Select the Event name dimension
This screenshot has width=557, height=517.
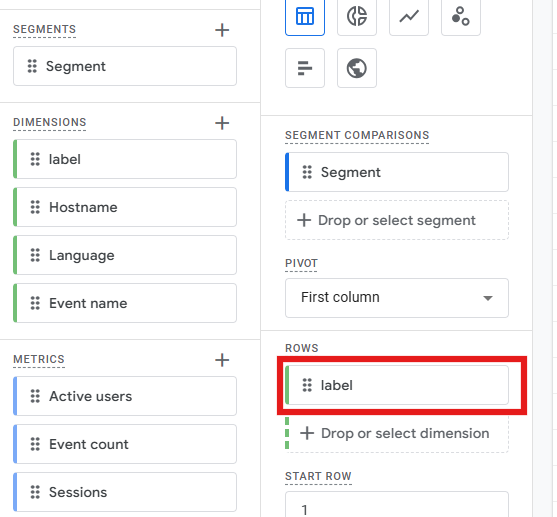pos(125,303)
